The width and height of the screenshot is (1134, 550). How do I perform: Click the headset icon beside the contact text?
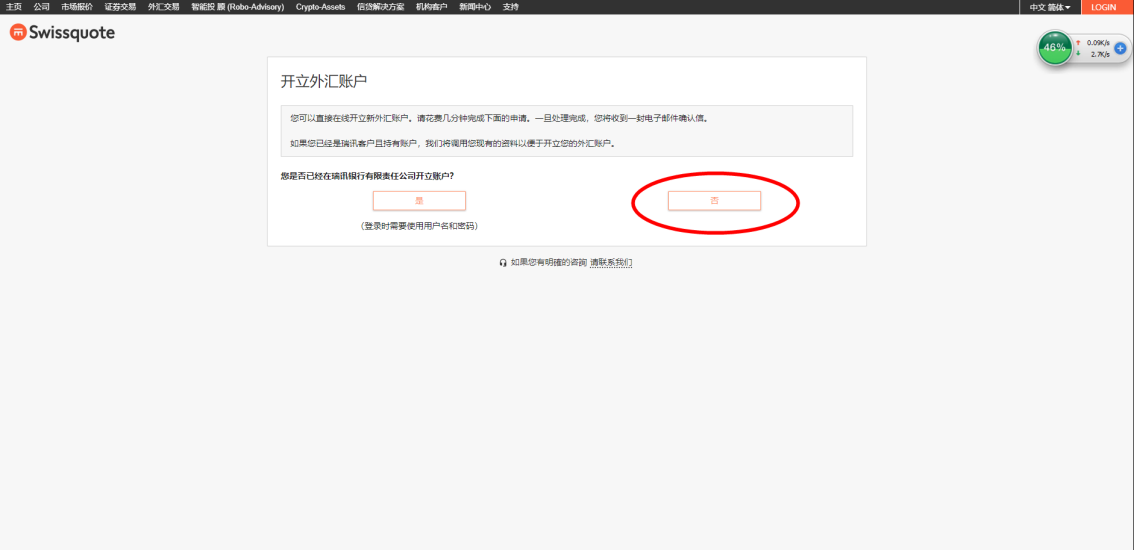(x=503, y=263)
